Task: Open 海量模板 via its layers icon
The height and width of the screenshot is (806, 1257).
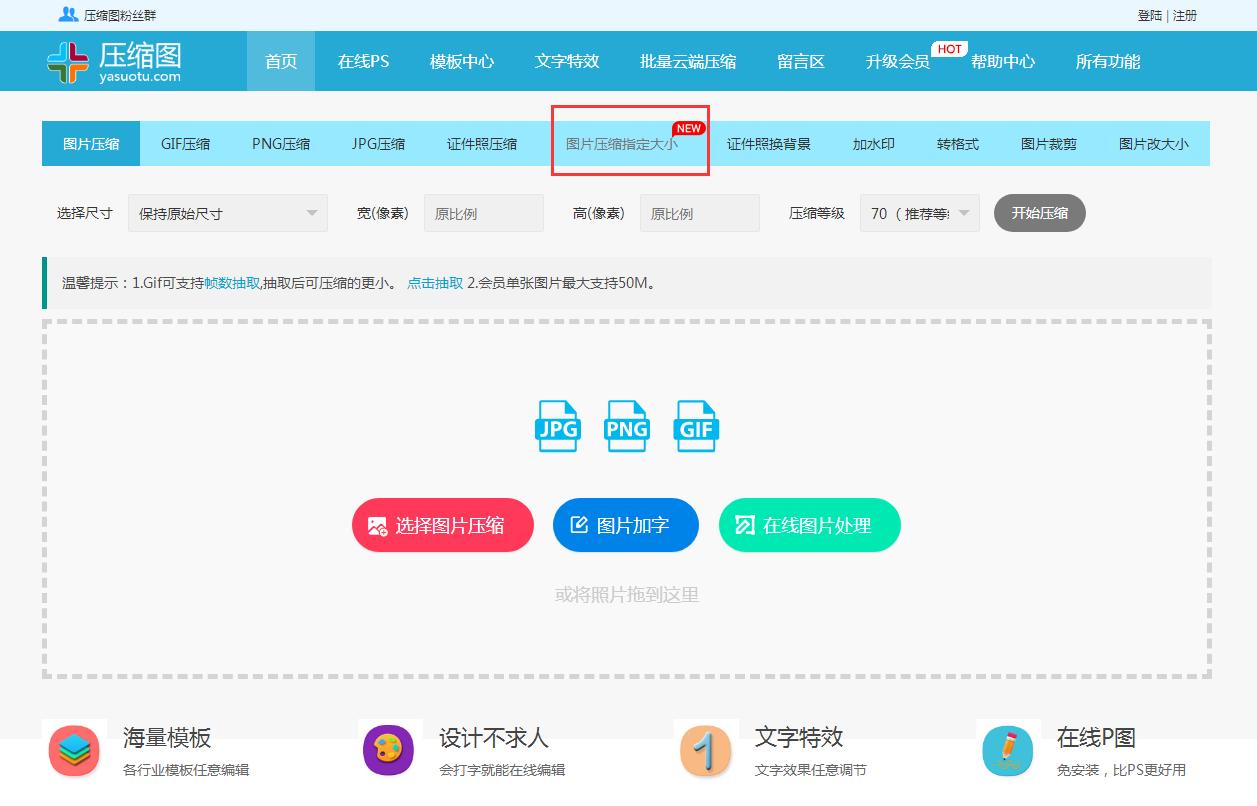Action: pyautogui.click(x=74, y=750)
